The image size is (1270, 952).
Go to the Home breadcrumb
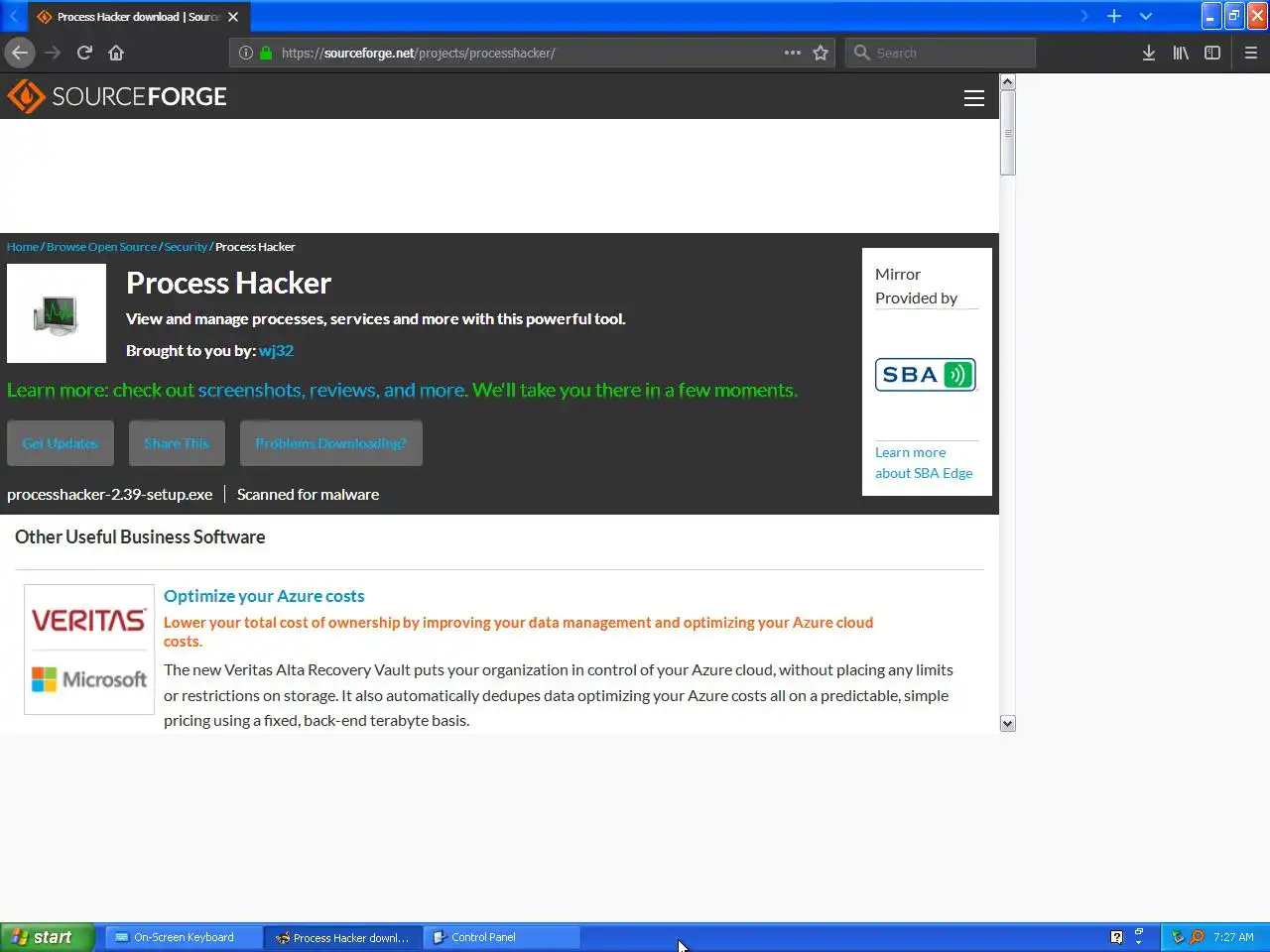tap(23, 247)
